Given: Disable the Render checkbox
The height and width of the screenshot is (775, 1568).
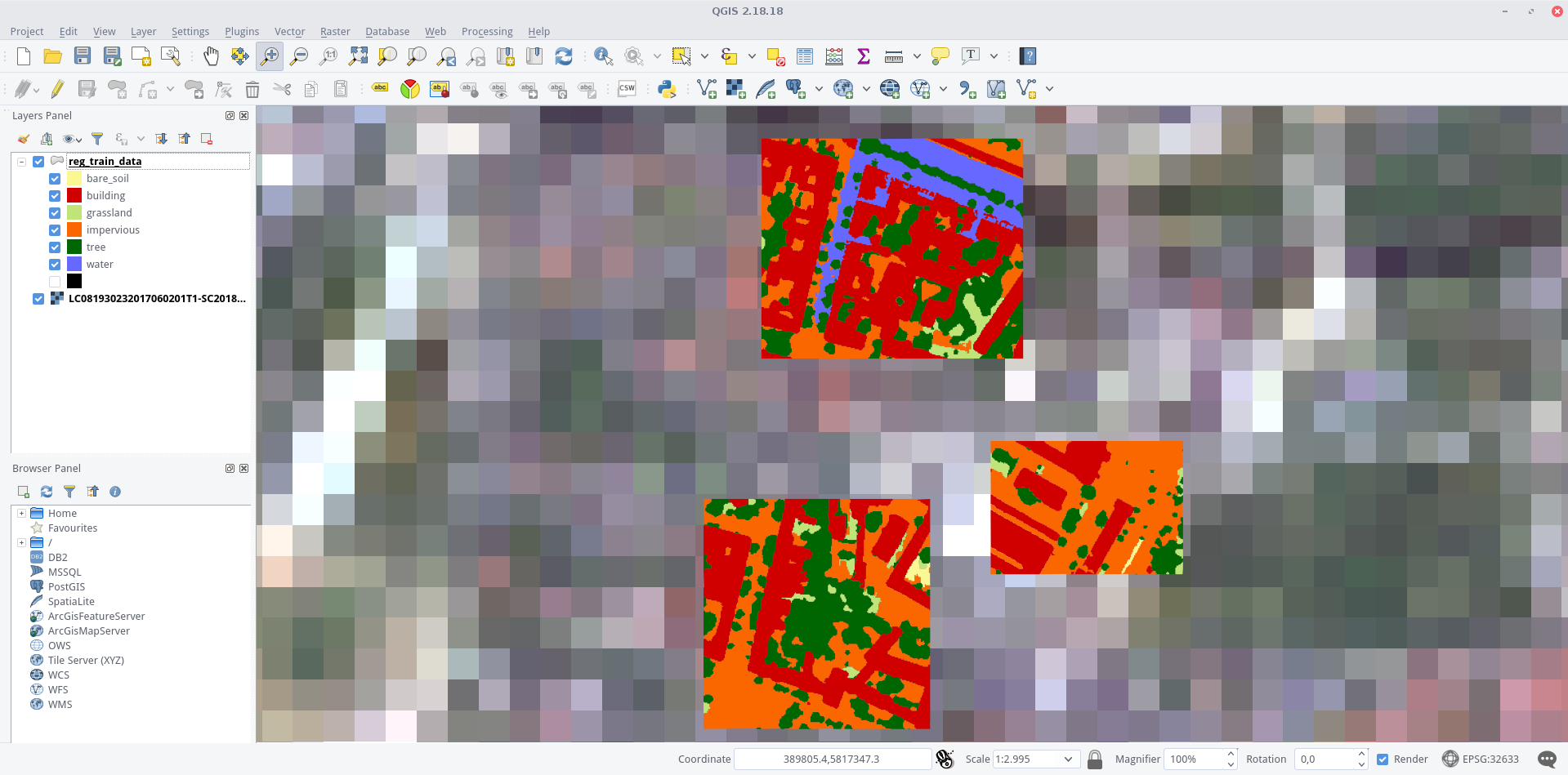Looking at the screenshot, I should pyautogui.click(x=1383, y=759).
